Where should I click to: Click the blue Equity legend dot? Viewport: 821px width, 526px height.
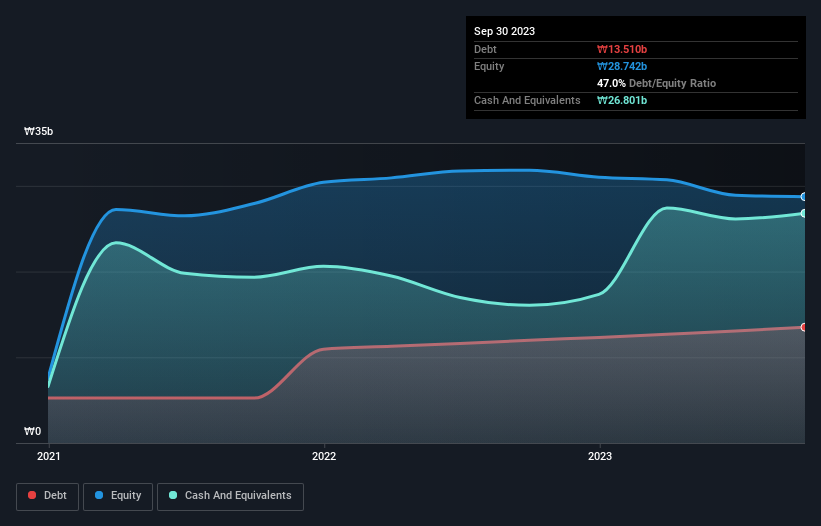coord(99,495)
